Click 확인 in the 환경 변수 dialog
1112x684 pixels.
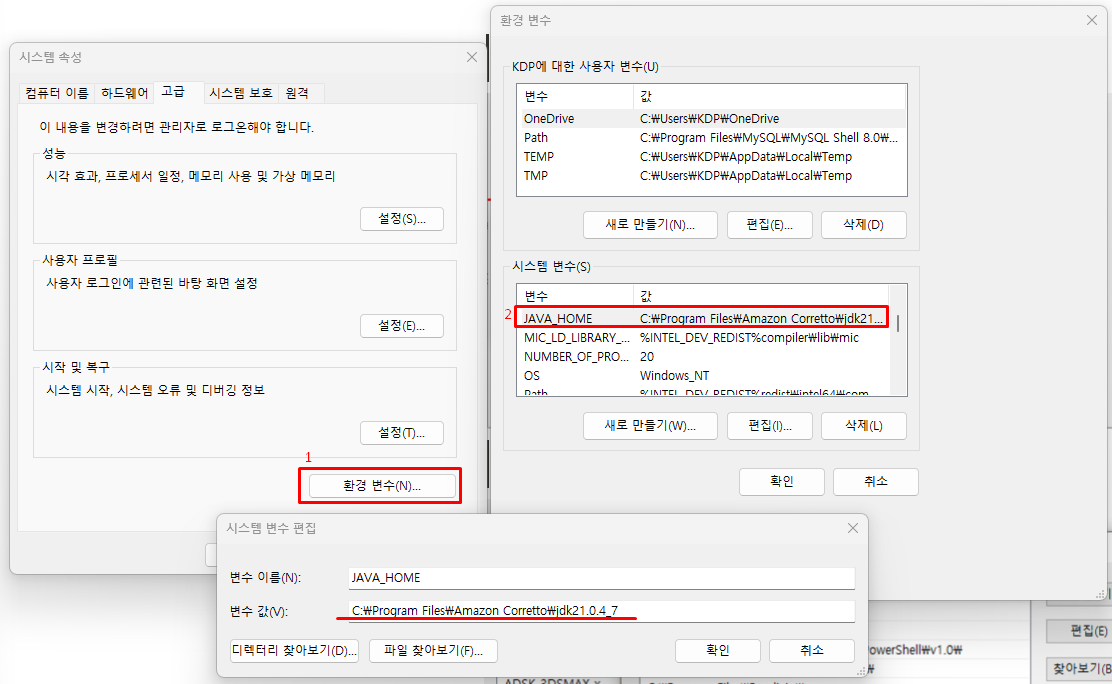pos(782,482)
